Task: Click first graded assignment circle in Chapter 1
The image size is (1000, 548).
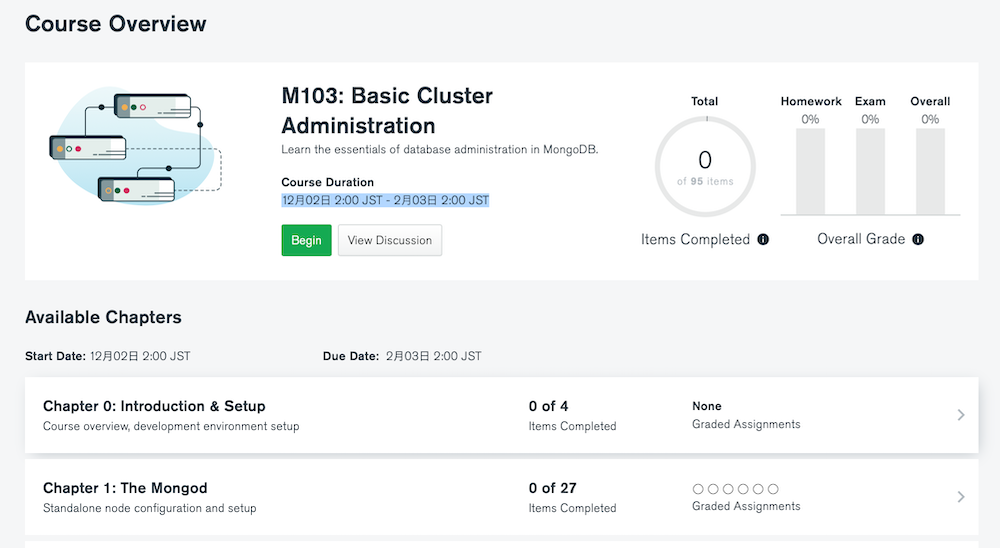Action: (x=698, y=489)
